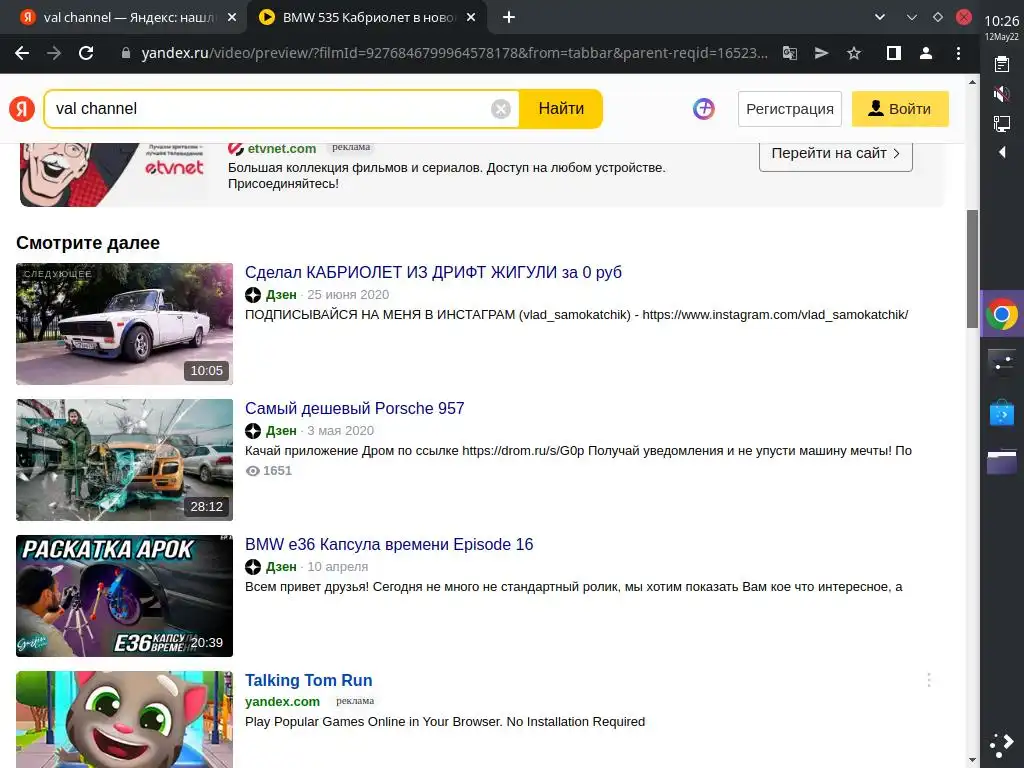Image resolution: width=1024 pixels, height=768 pixels.
Task: Open the tab search chevron in title bar
Action: pos(880,18)
